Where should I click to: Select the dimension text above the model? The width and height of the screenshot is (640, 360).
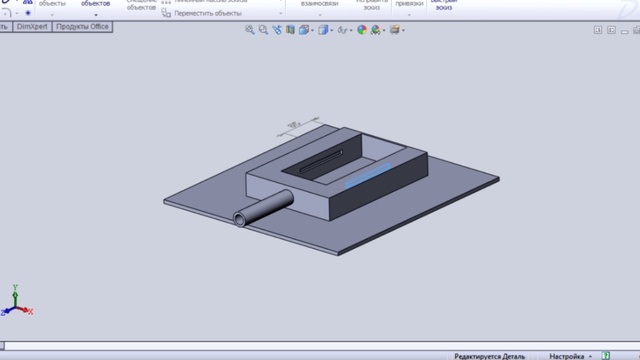pyautogui.click(x=294, y=124)
